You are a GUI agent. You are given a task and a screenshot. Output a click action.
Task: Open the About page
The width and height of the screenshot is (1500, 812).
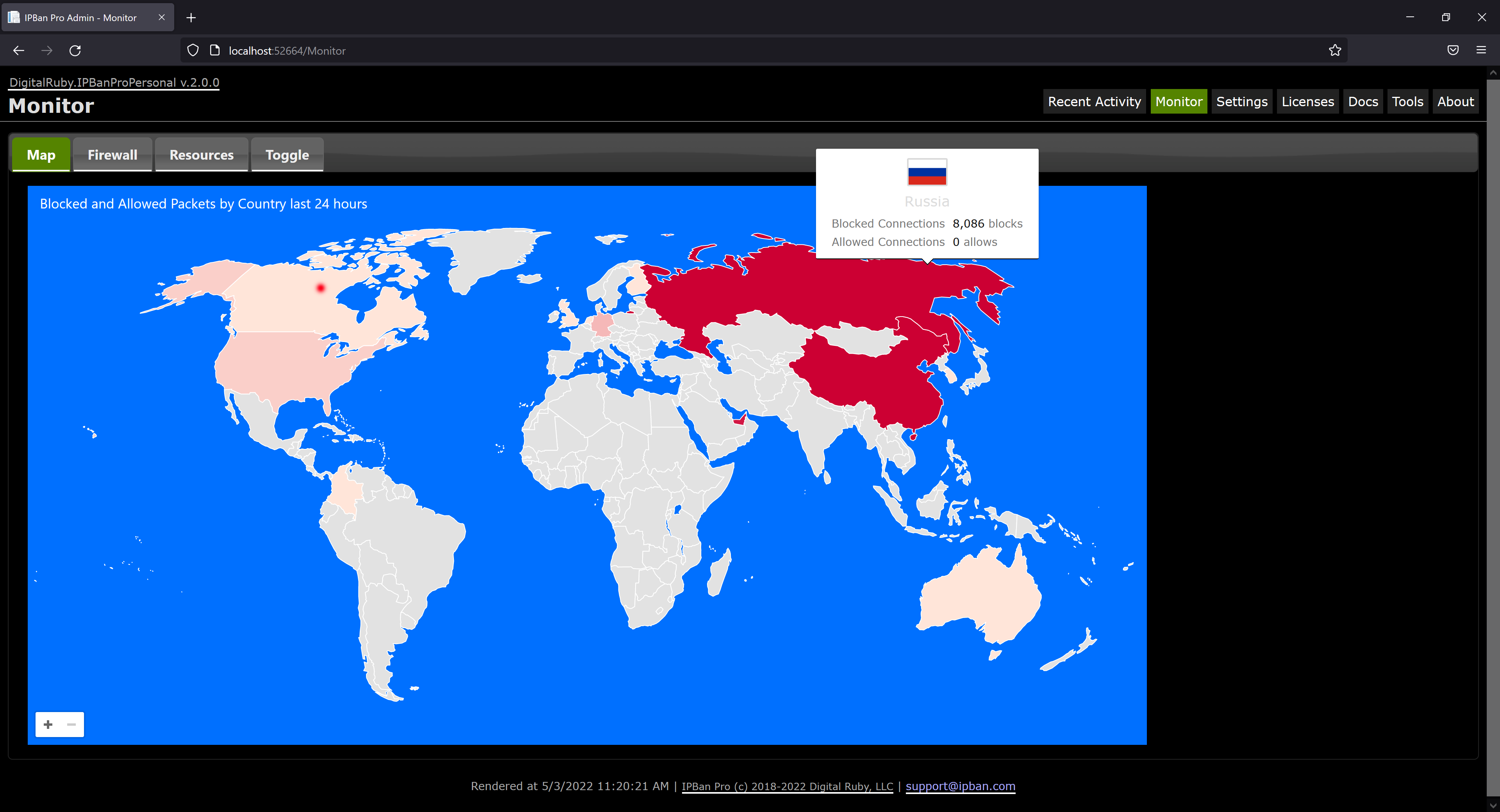click(x=1455, y=101)
